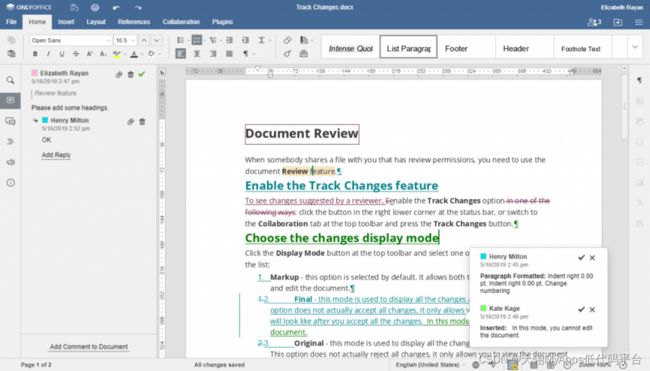Toggle italic formatting

click(49, 54)
